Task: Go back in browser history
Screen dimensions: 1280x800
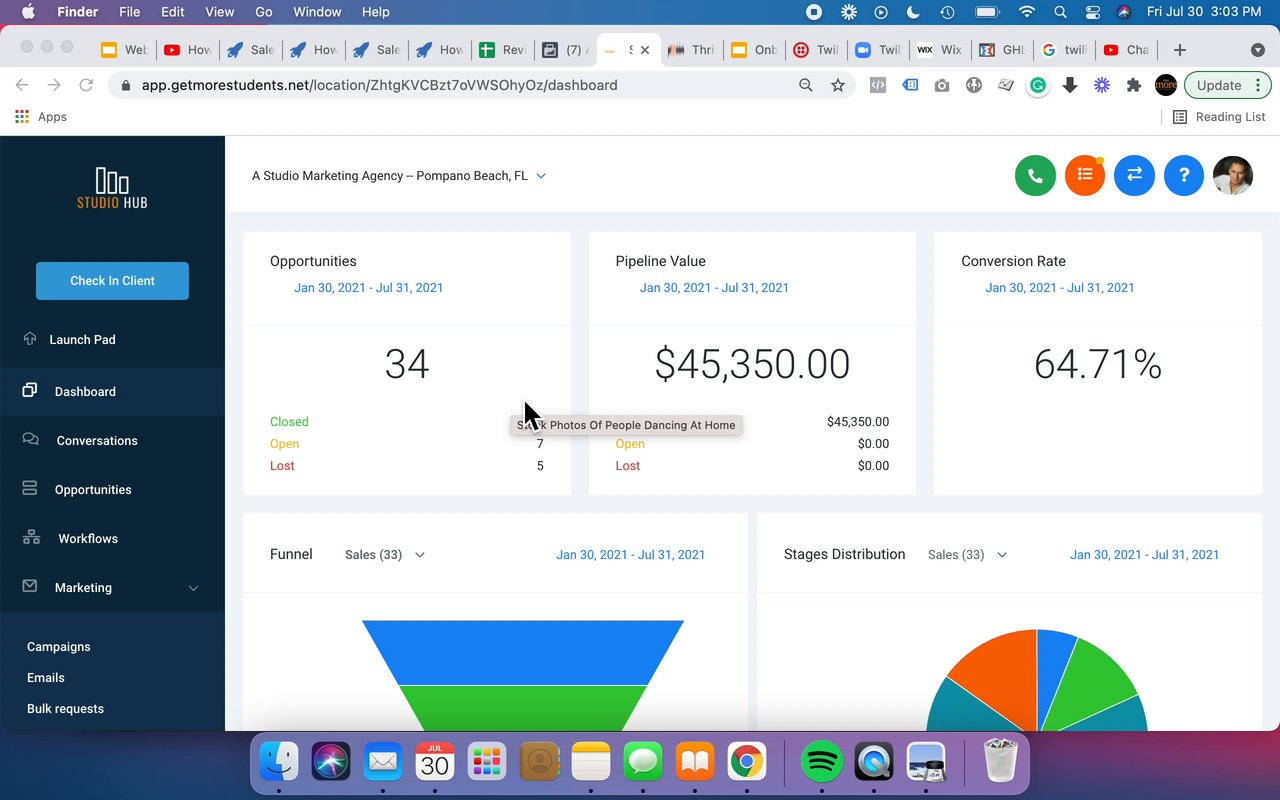Action: click(22, 85)
